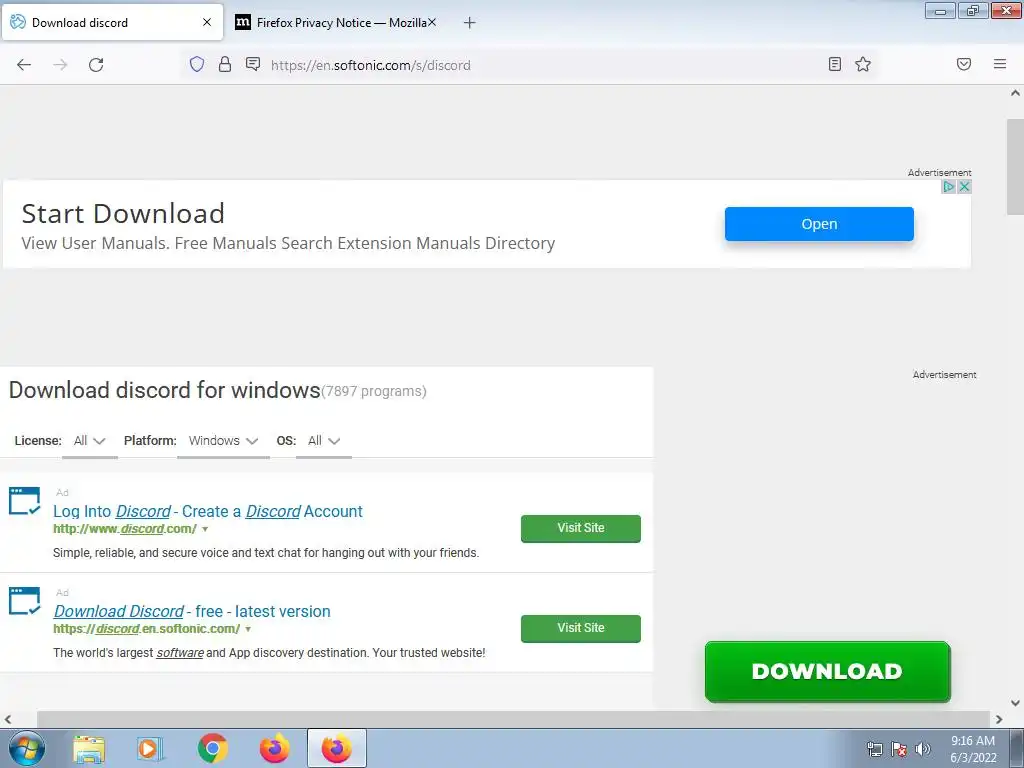Reload the page with the refresh icon
Image resolution: width=1024 pixels, height=768 pixels.
pos(96,65)
